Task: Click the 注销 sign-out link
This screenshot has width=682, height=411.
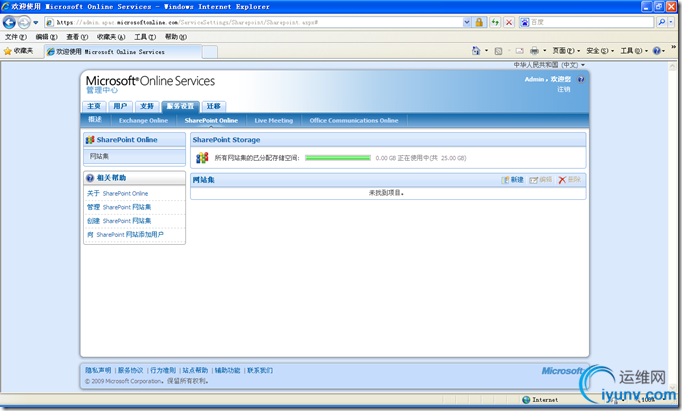Action: point(564,89)
